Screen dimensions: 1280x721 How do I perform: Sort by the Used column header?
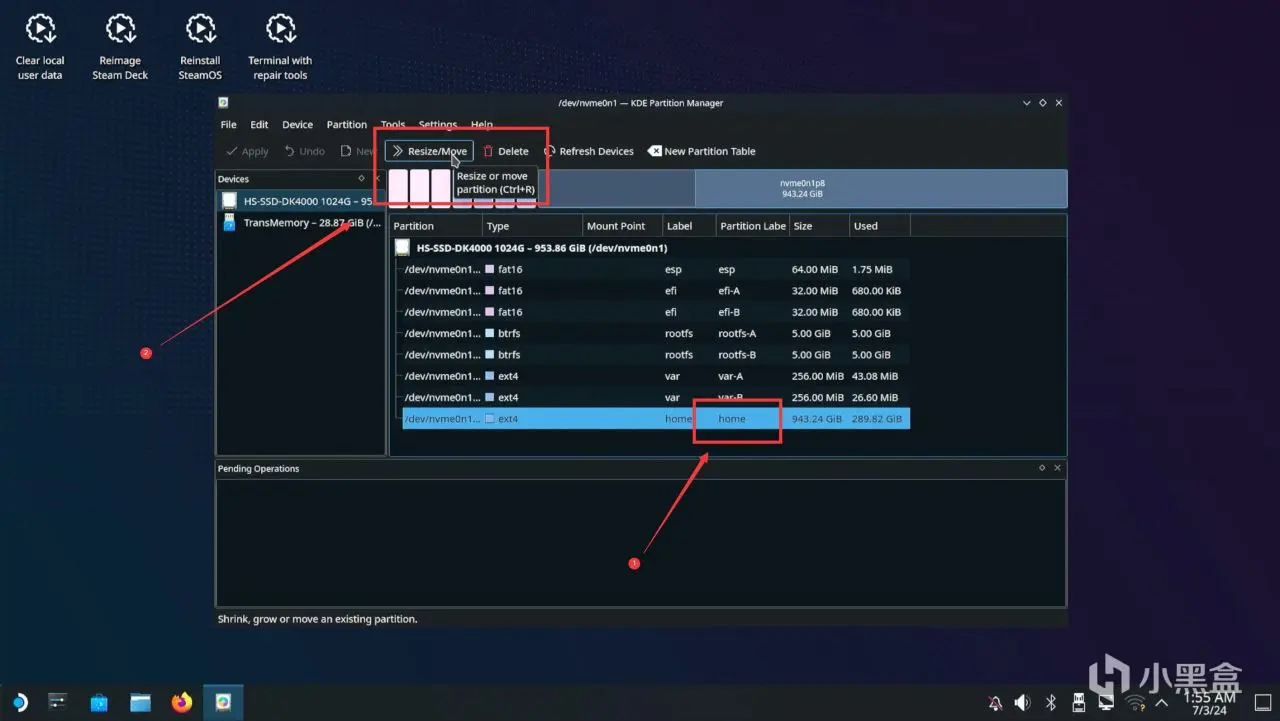(x=879, y=226)
